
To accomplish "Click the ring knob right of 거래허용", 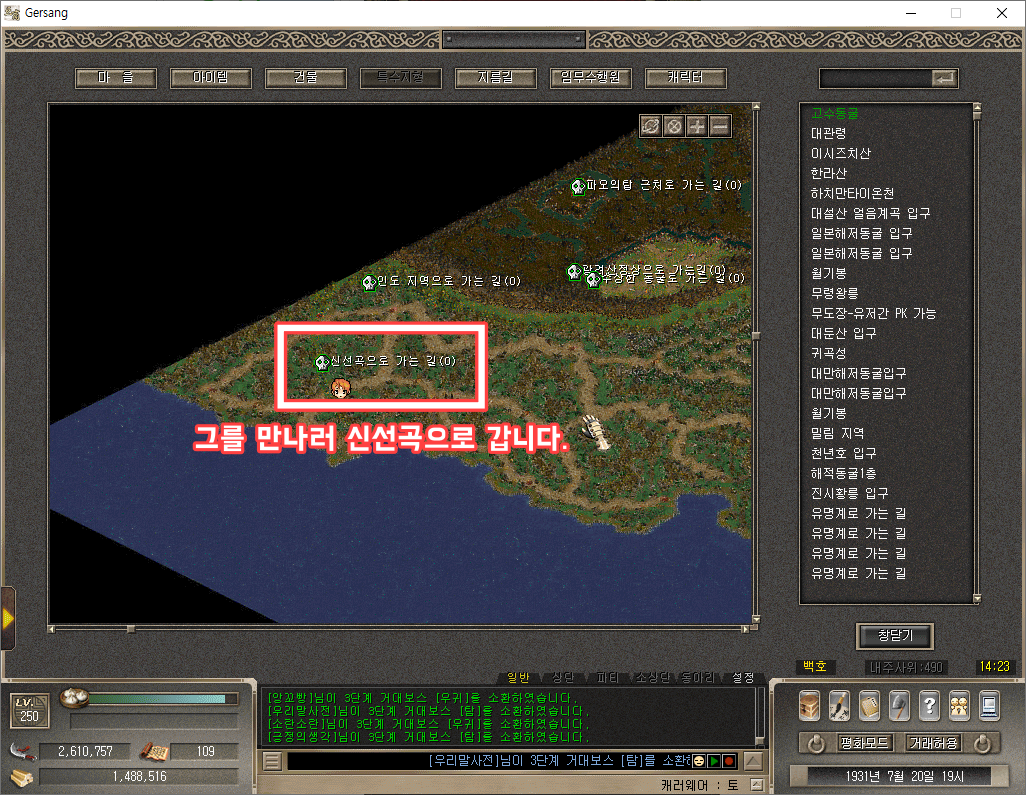I will [x=982, y=744].
